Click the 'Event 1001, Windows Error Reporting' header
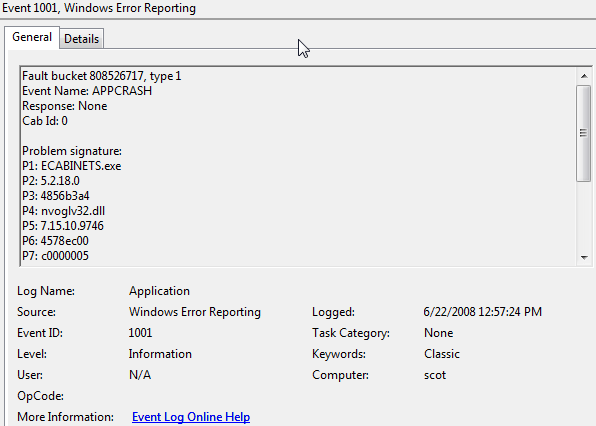The height and width of the screenshot is (426, 596). click(99, 8)
